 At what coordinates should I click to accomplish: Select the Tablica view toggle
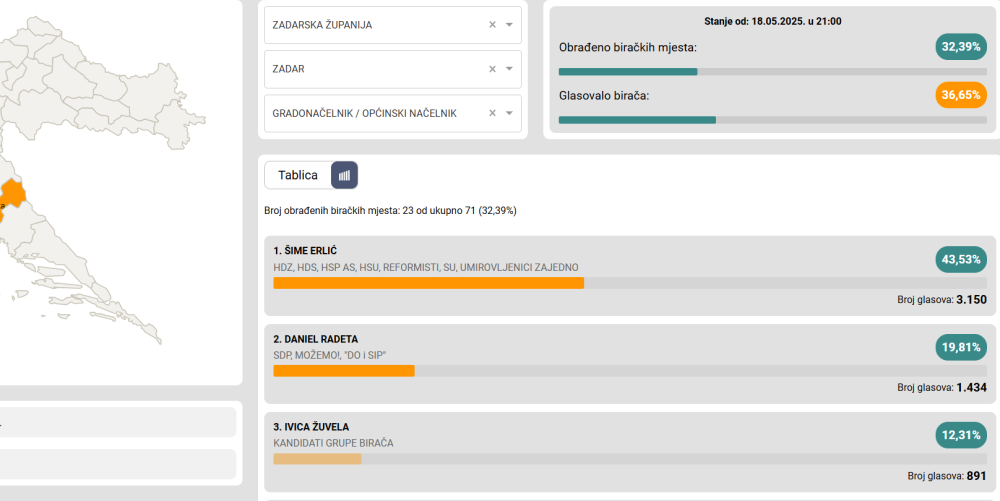click(x=298, y=175)
